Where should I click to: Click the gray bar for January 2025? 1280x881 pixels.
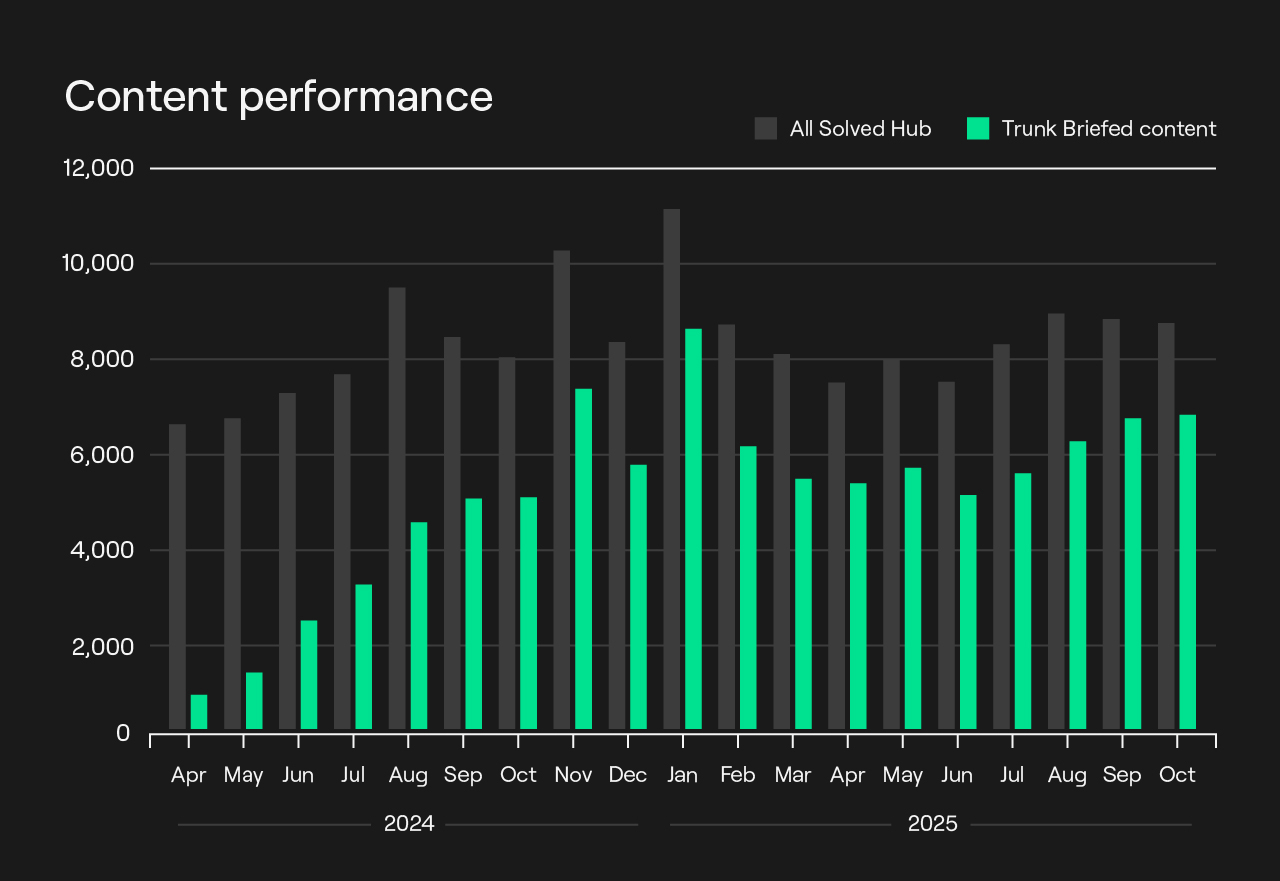[x=672, y=469]
